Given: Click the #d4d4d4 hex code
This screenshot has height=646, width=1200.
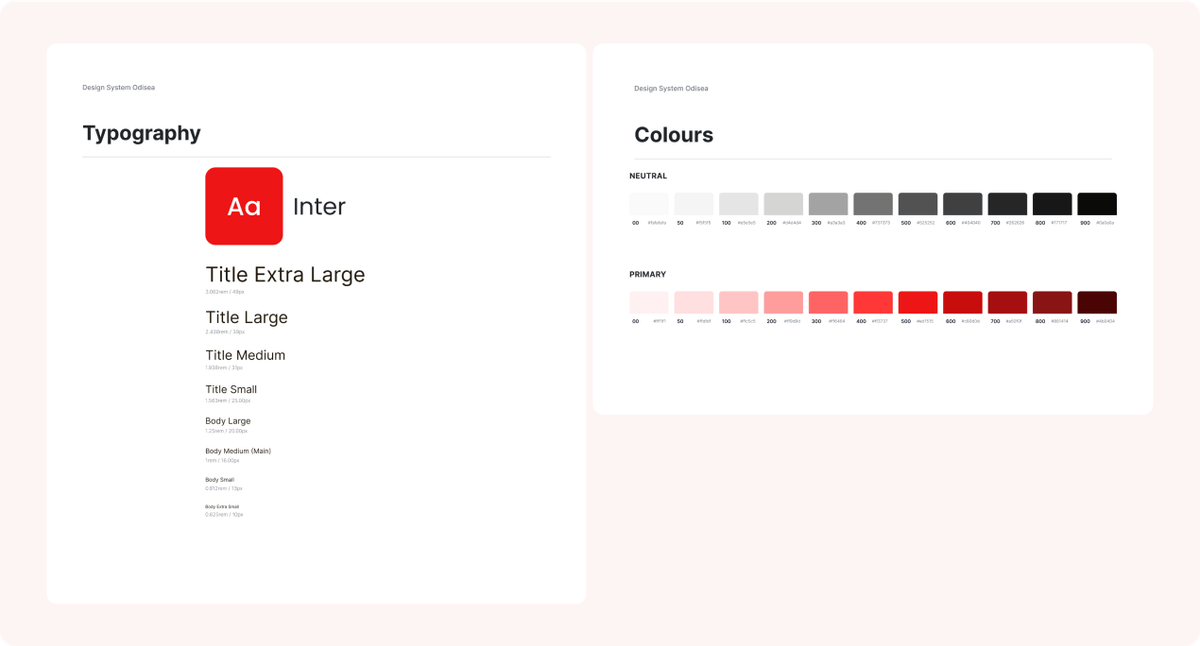Looking at the screenshot, I should (x=793, y=223).
